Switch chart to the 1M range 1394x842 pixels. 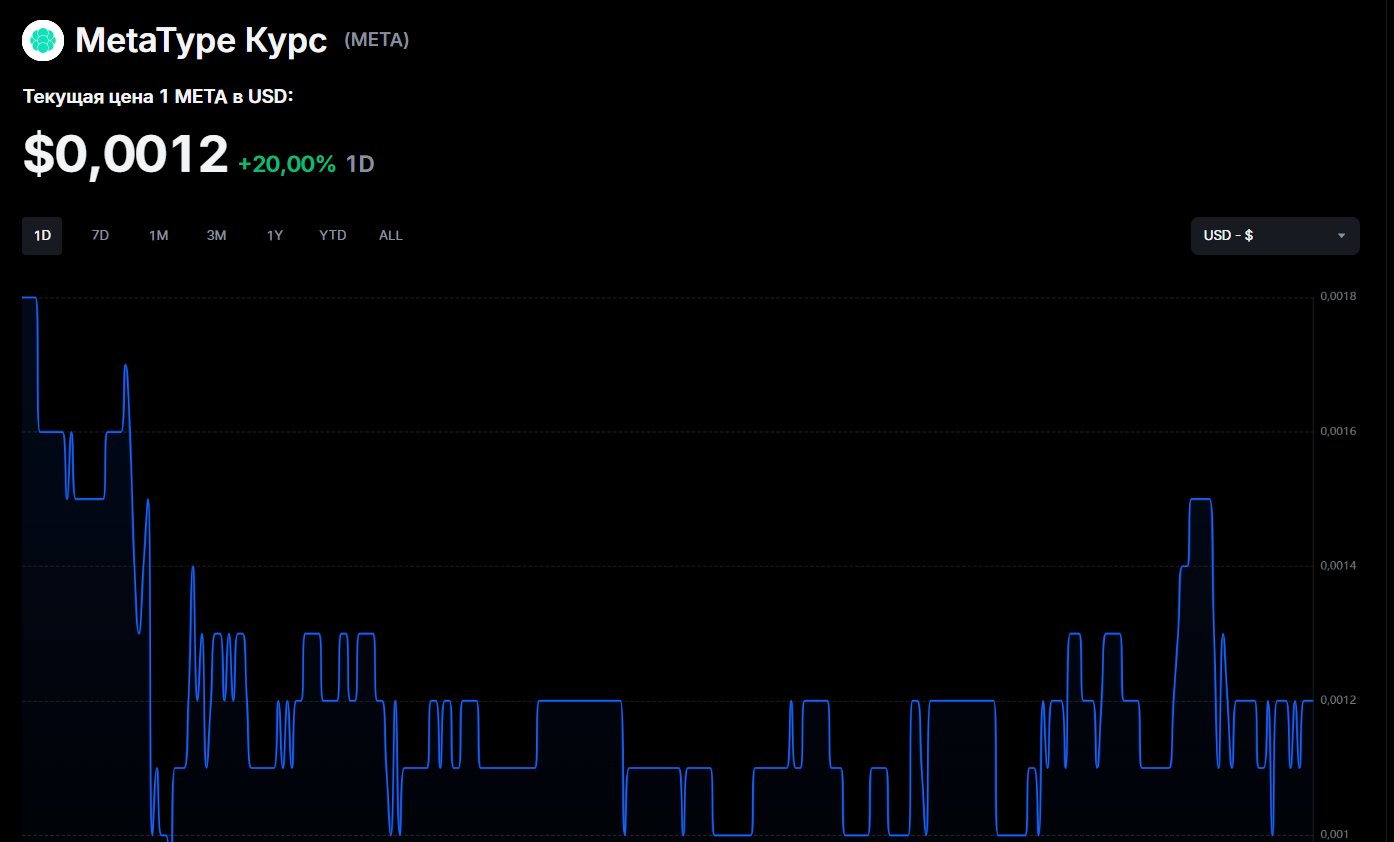[158, 236]
